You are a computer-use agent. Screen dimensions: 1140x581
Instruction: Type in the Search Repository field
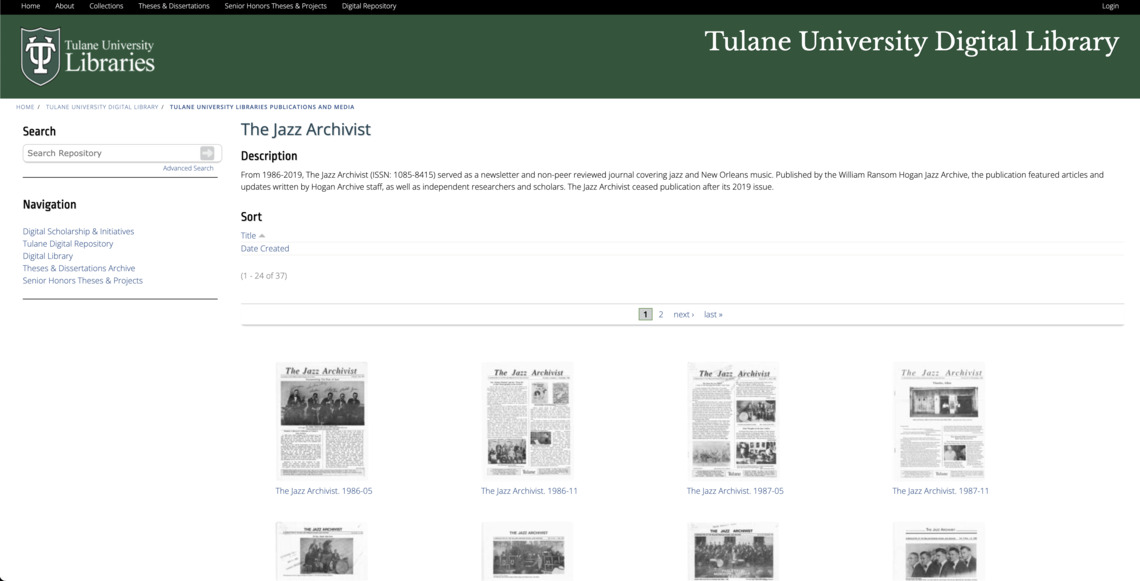point(110,153)
